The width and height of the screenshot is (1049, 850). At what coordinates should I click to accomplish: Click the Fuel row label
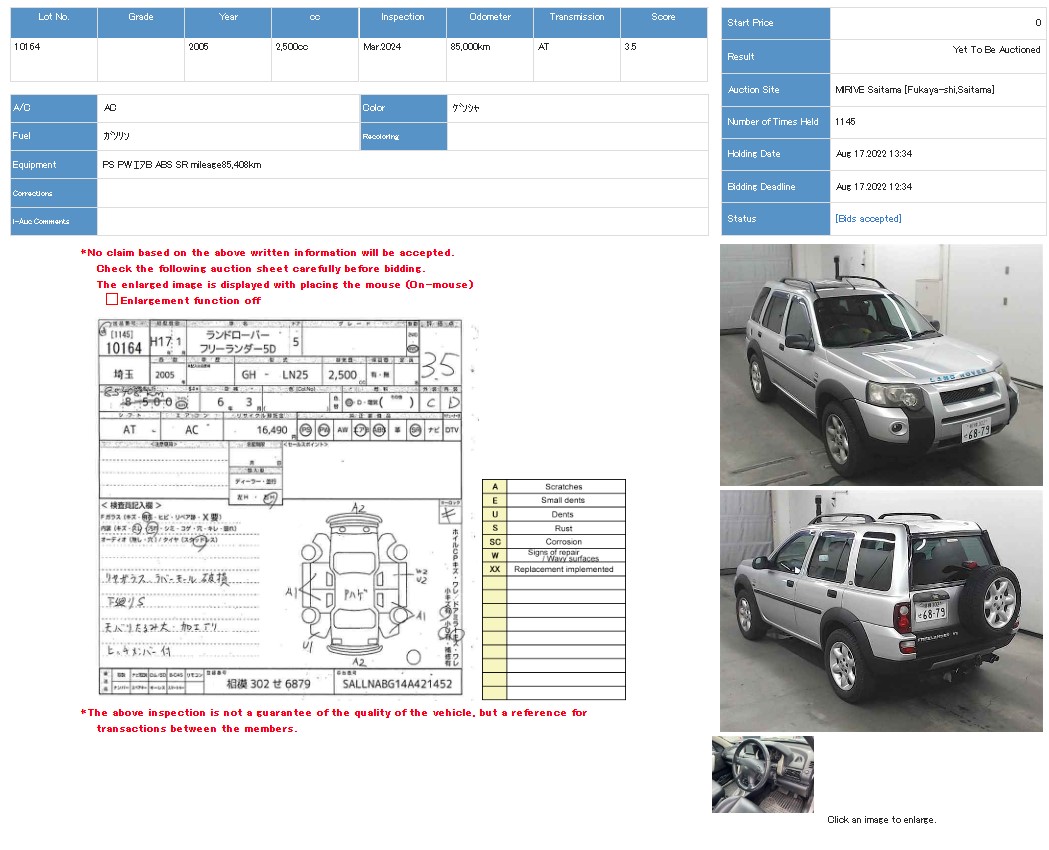coord(54,136)
